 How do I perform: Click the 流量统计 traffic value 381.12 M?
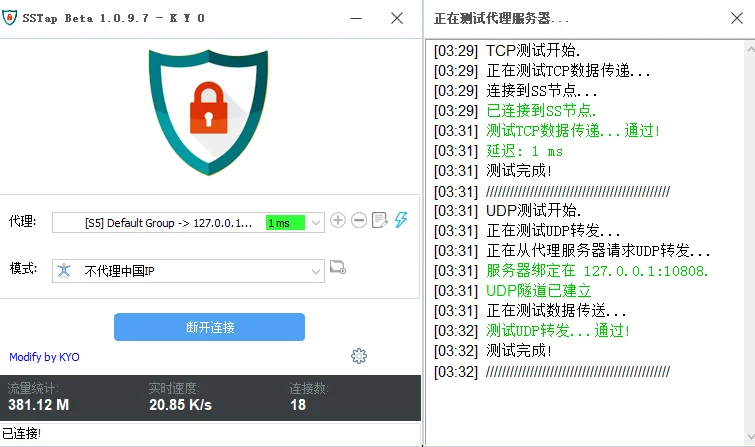click(39, 405)
